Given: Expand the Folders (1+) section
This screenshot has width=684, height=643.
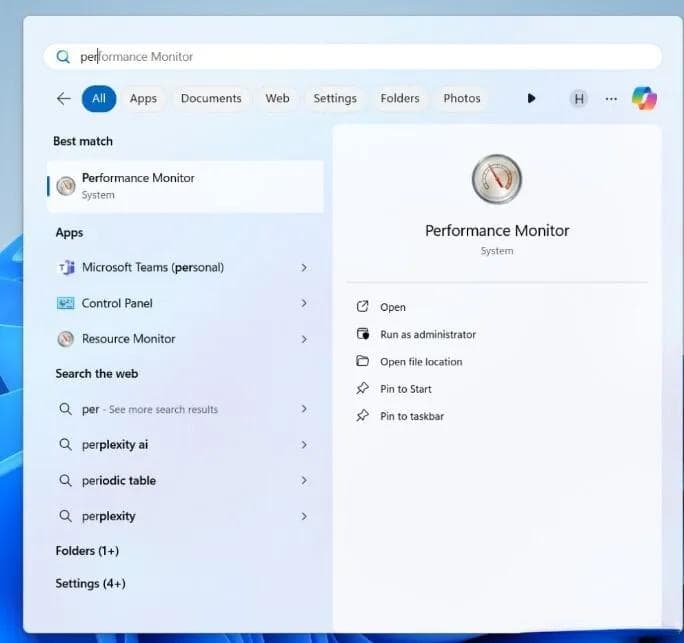Looking at the screenshot, I should [87, 551].
